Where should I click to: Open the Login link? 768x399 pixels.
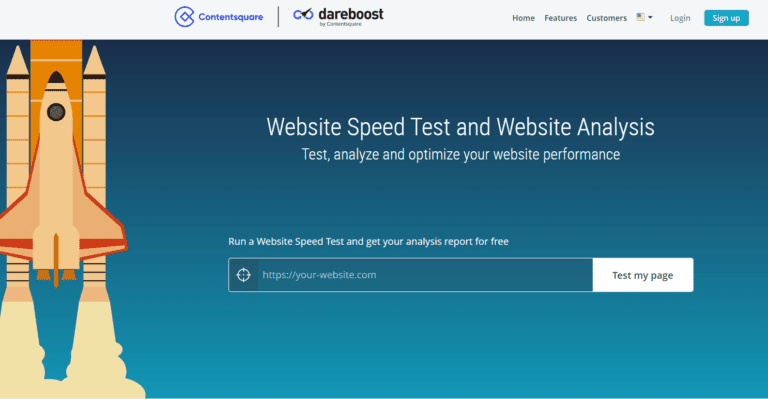pyautogui.click(x=680, y=18)
